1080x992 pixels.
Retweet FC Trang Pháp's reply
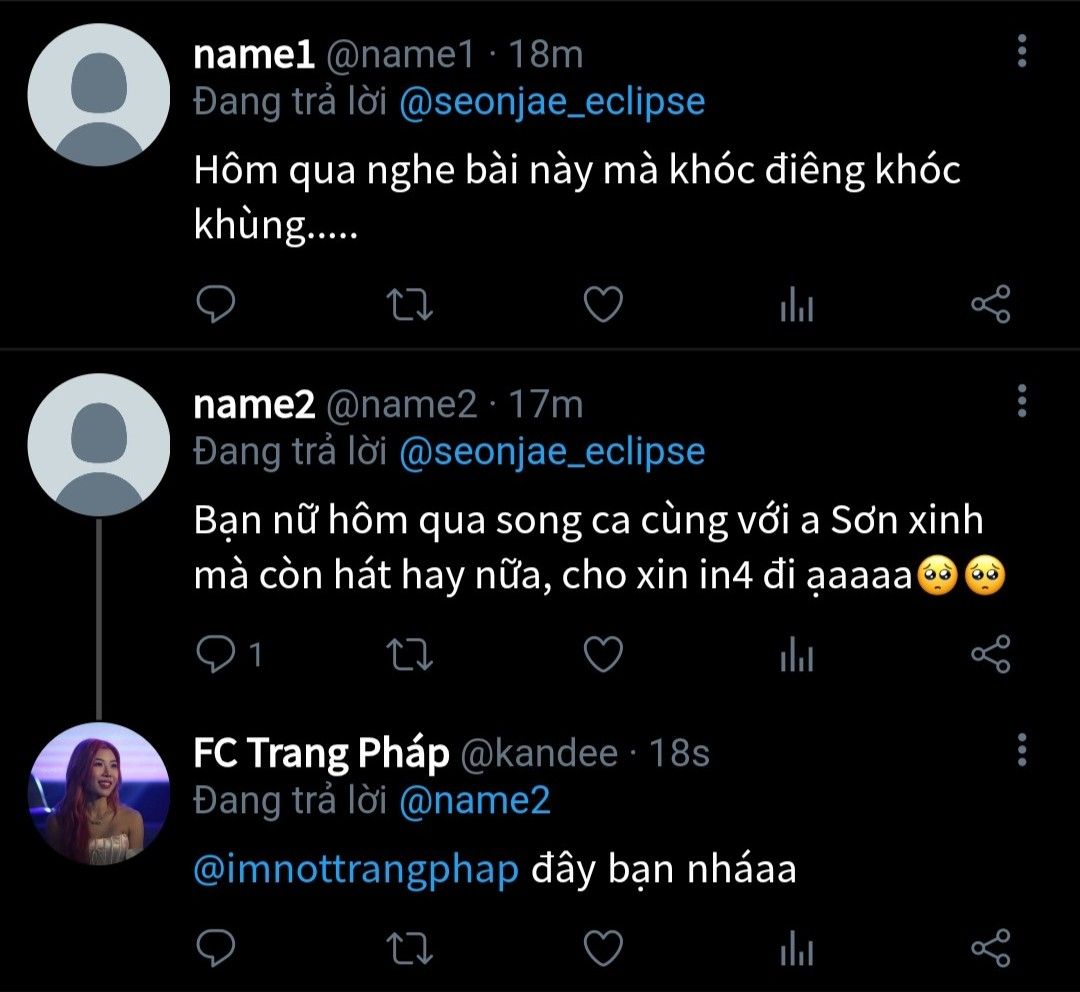click(x=409, y=946)
